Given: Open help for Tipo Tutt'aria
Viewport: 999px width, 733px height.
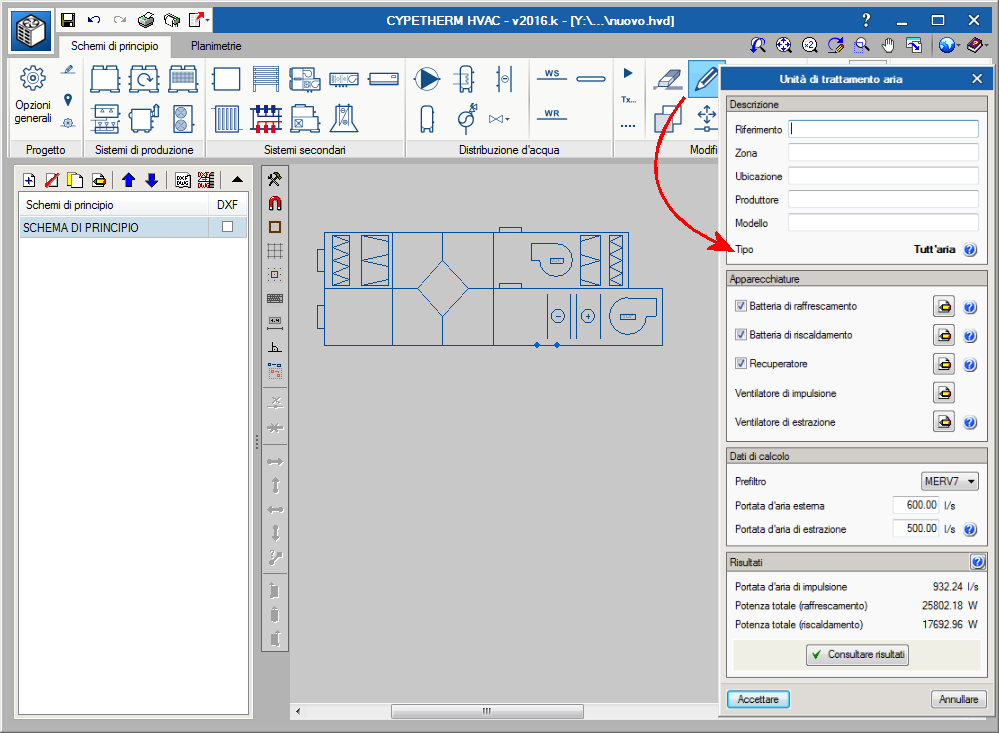Looking at the screenshot, I should pyautogui.click(x=970, y=250).
